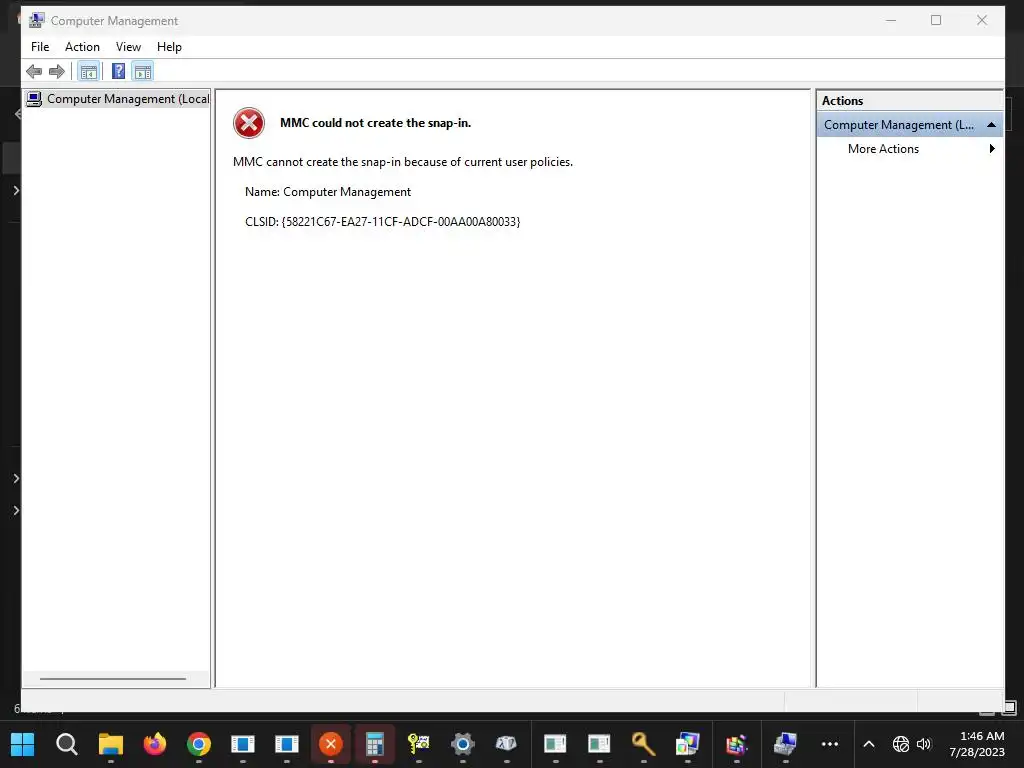Click the calculator-style taskbar icon
This screenshot has height=768, width=1024.
tap(374, 744)
